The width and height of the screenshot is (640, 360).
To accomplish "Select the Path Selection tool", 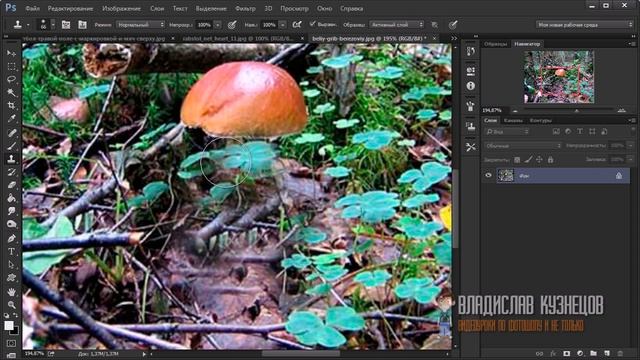I will pos(11,265).
